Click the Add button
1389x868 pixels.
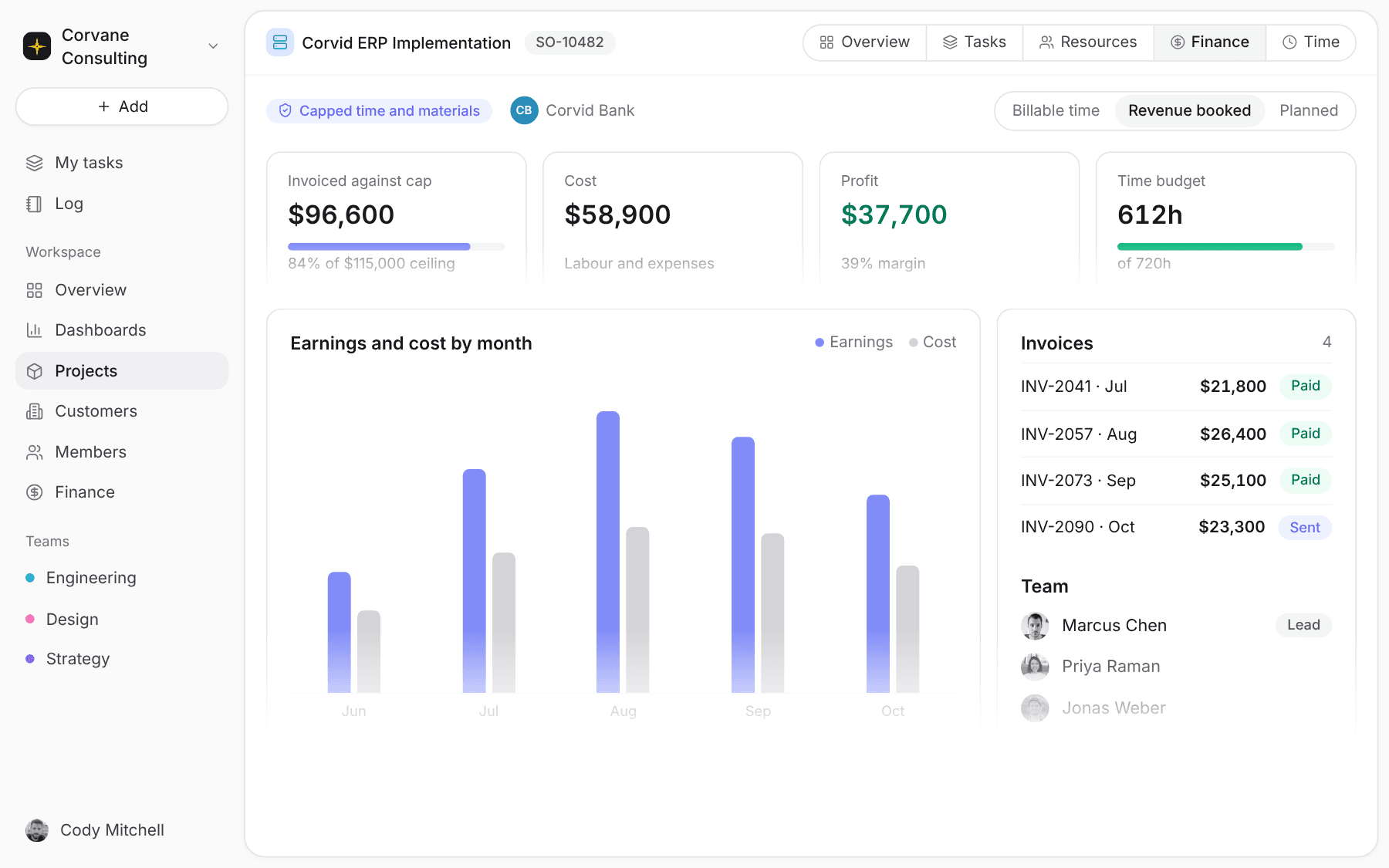[122, 106]
